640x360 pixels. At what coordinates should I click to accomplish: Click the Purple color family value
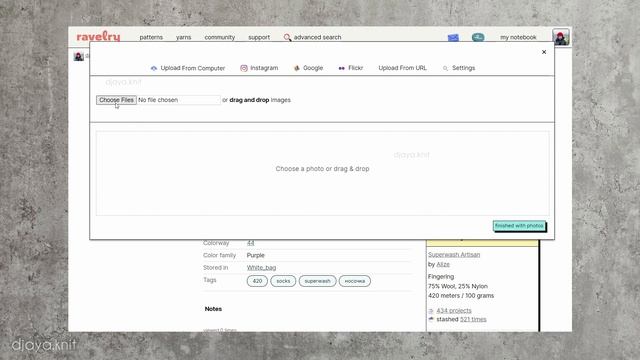click(x=256, y=256)
